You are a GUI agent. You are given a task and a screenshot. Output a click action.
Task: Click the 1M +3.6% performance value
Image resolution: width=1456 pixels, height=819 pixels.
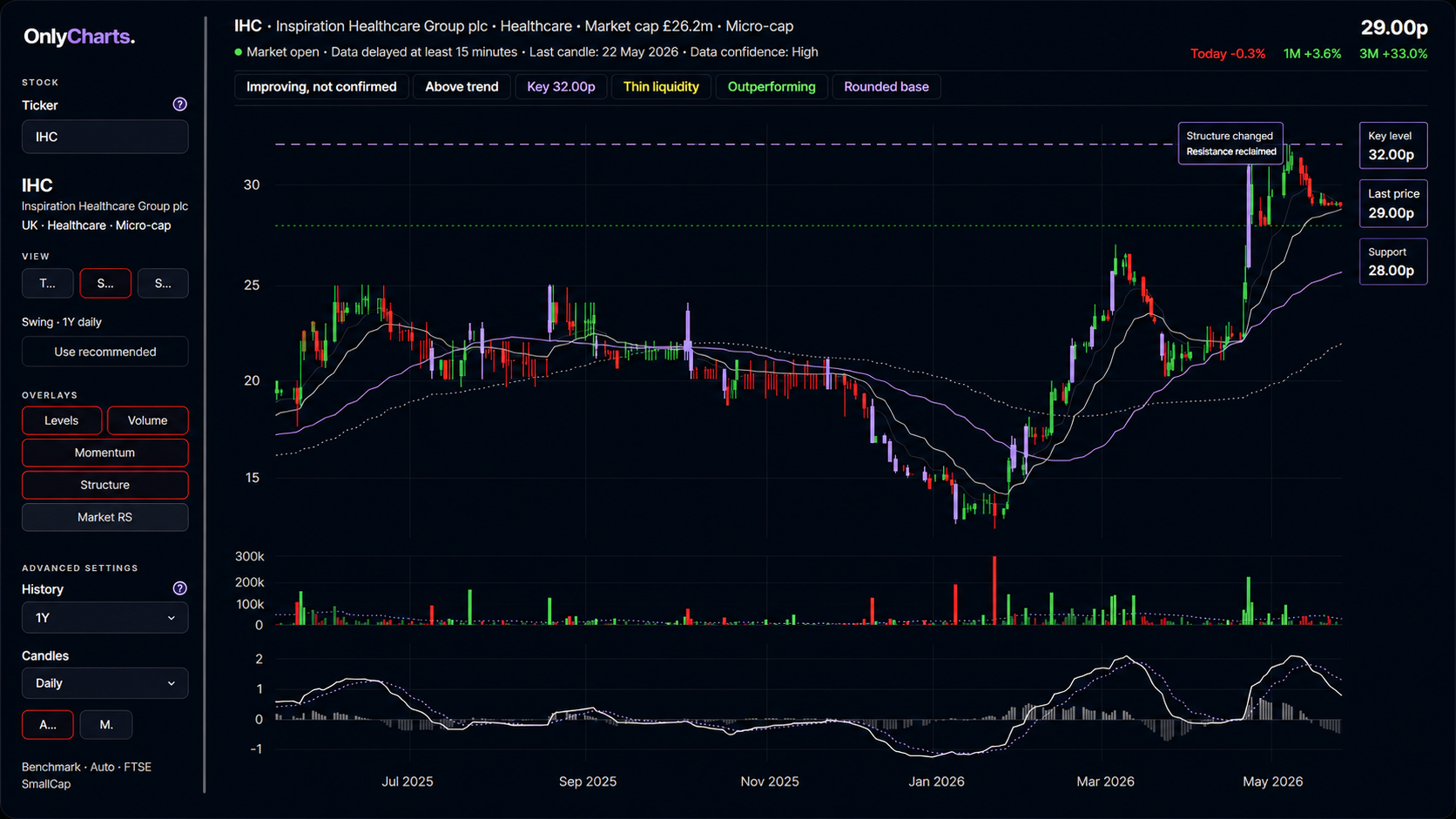pos(1312,54)
